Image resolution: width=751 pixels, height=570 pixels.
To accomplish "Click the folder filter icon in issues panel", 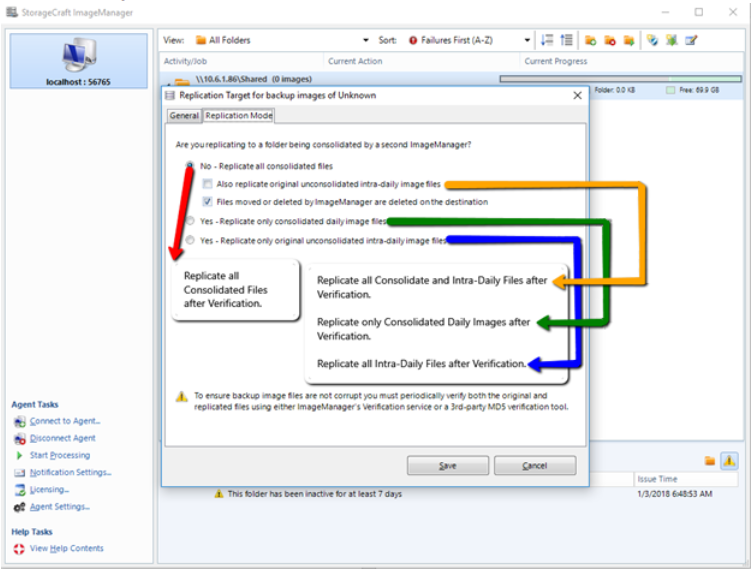I will point(710,461).
